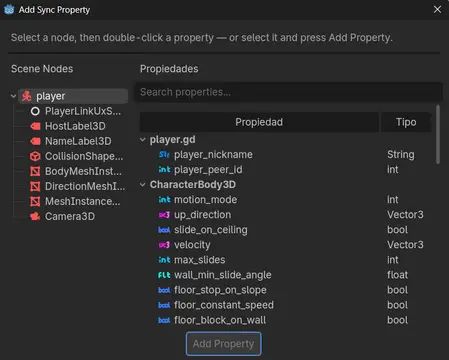Screen dimensions: 449x360
Task: Click the int icon beside motion_mode
Action: 164,200
